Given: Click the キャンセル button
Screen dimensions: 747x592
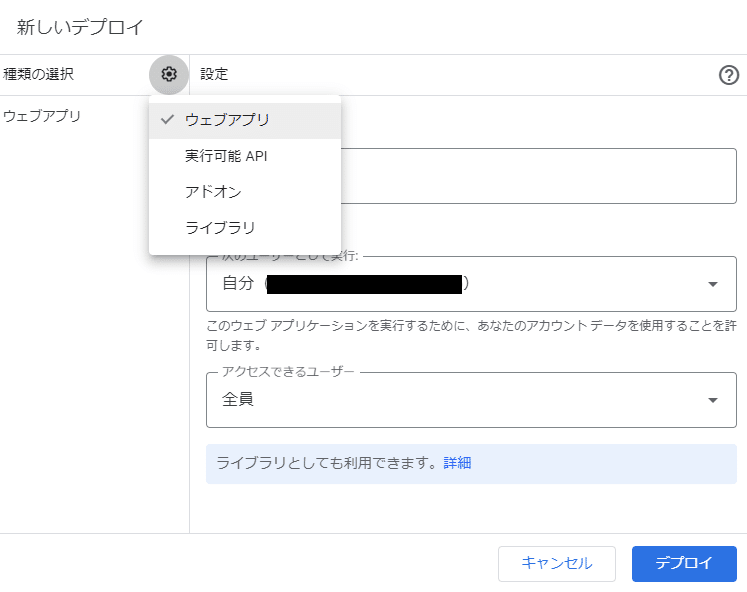Looking at the screenshot, I should [556, 563].
